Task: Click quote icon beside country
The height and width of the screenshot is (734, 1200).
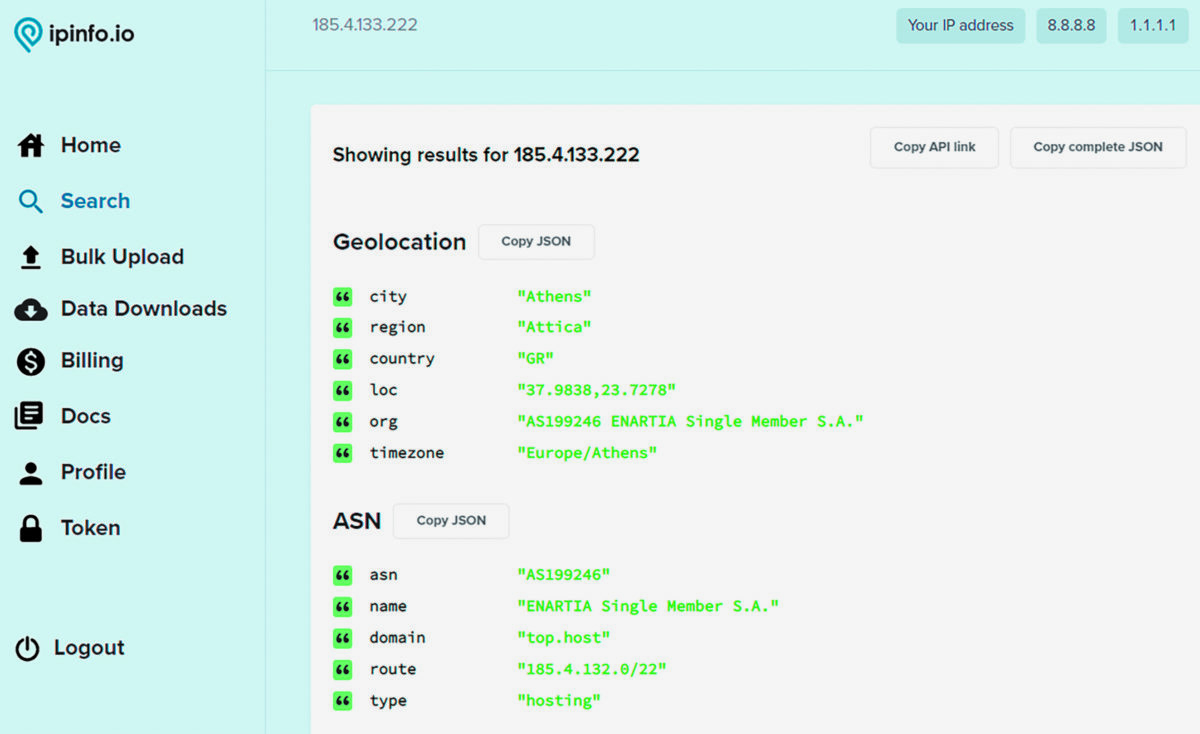Action: (343, 359)
